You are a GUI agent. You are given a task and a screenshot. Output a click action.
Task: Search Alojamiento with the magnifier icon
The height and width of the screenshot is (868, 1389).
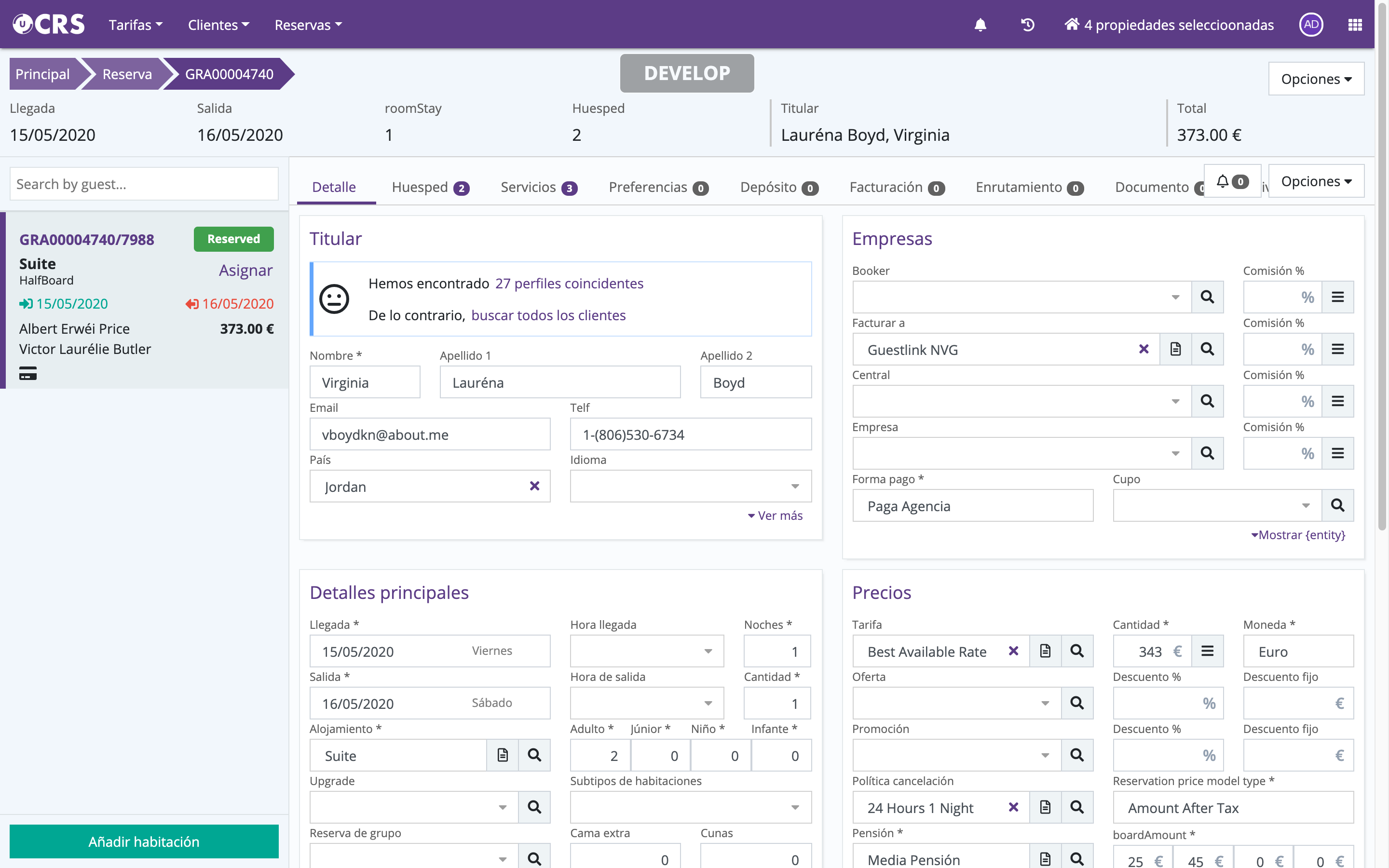(x=534, y=755)
